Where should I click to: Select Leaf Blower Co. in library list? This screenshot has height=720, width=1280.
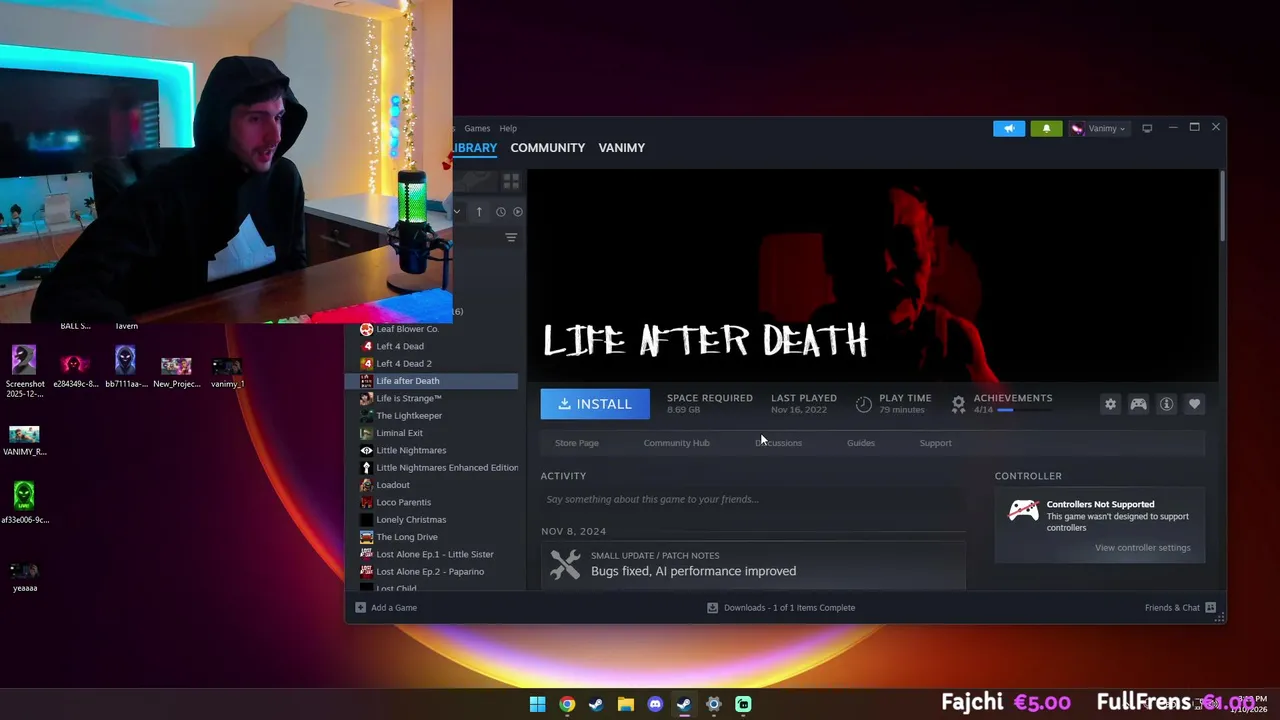tap(407, 329)
